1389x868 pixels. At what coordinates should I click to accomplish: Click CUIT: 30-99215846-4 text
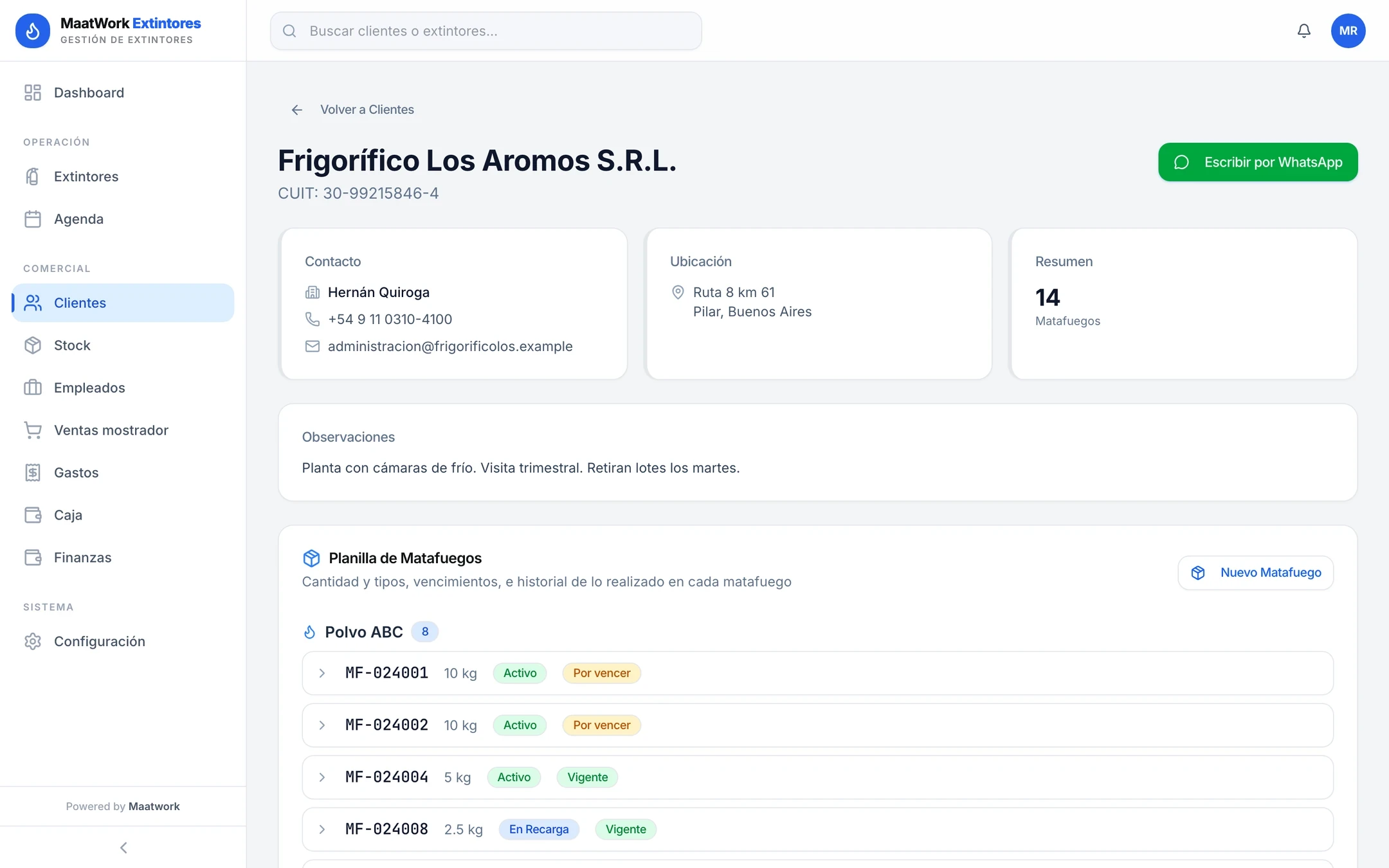[358, 194]
